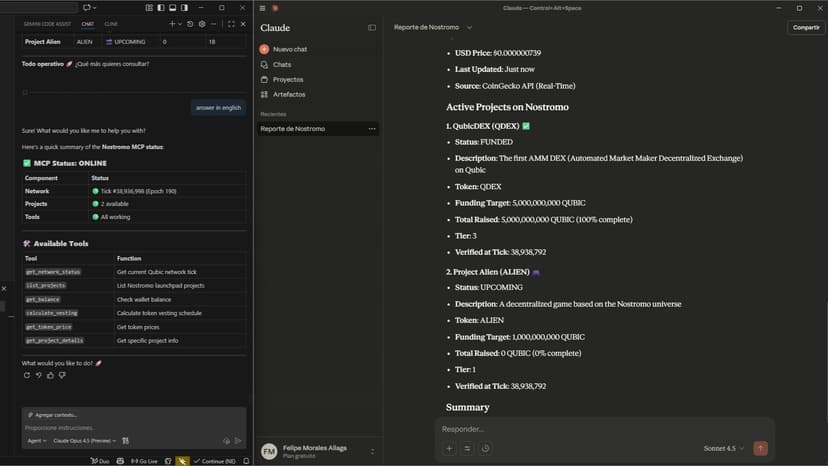Click Continue (NE) status bar item
Viewport: 828px width, 466px height.
point(214,461)
